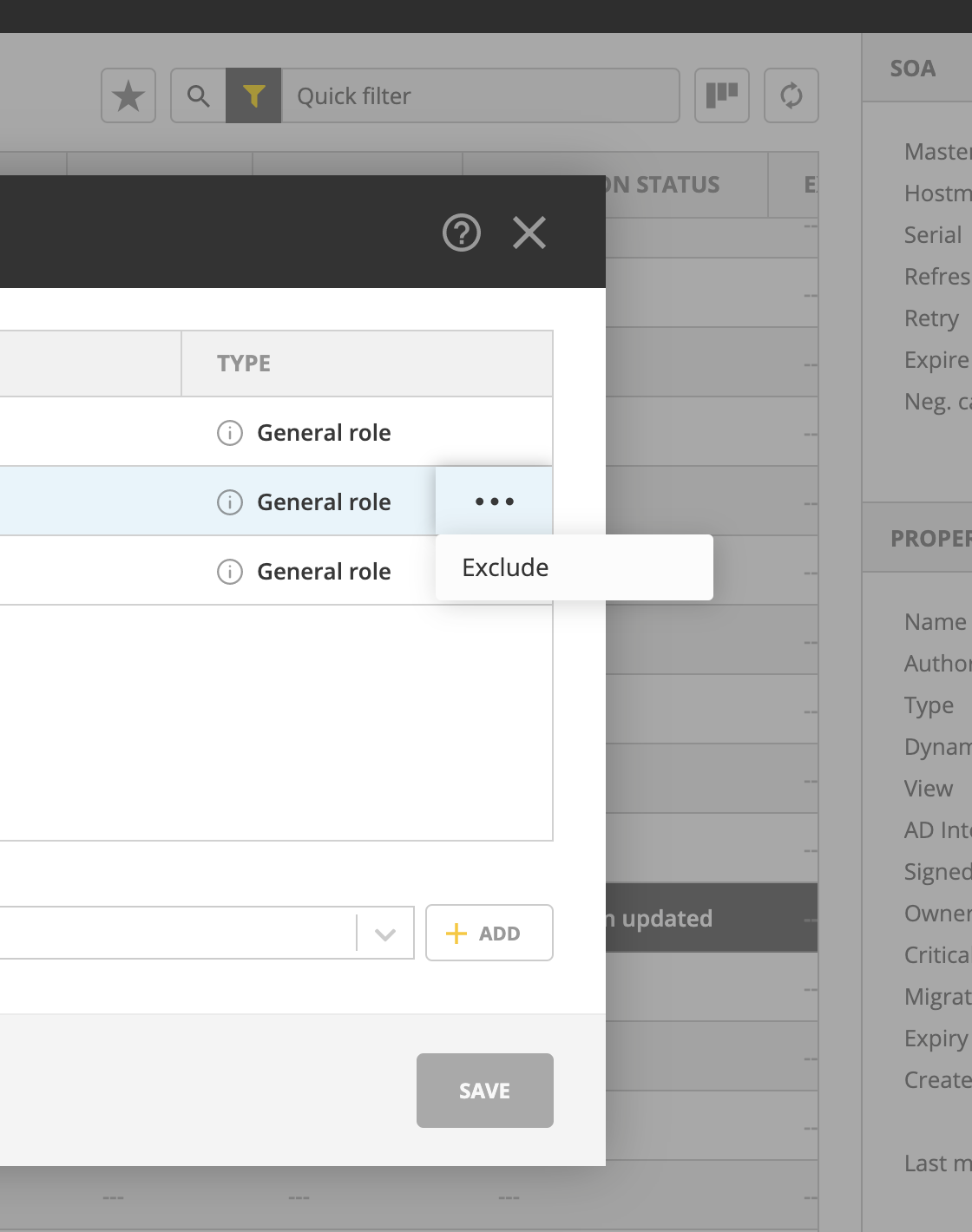972x1232 pixels.
Task: Click info icon in highlighted General role row
Action: click(x=229, y=501)
